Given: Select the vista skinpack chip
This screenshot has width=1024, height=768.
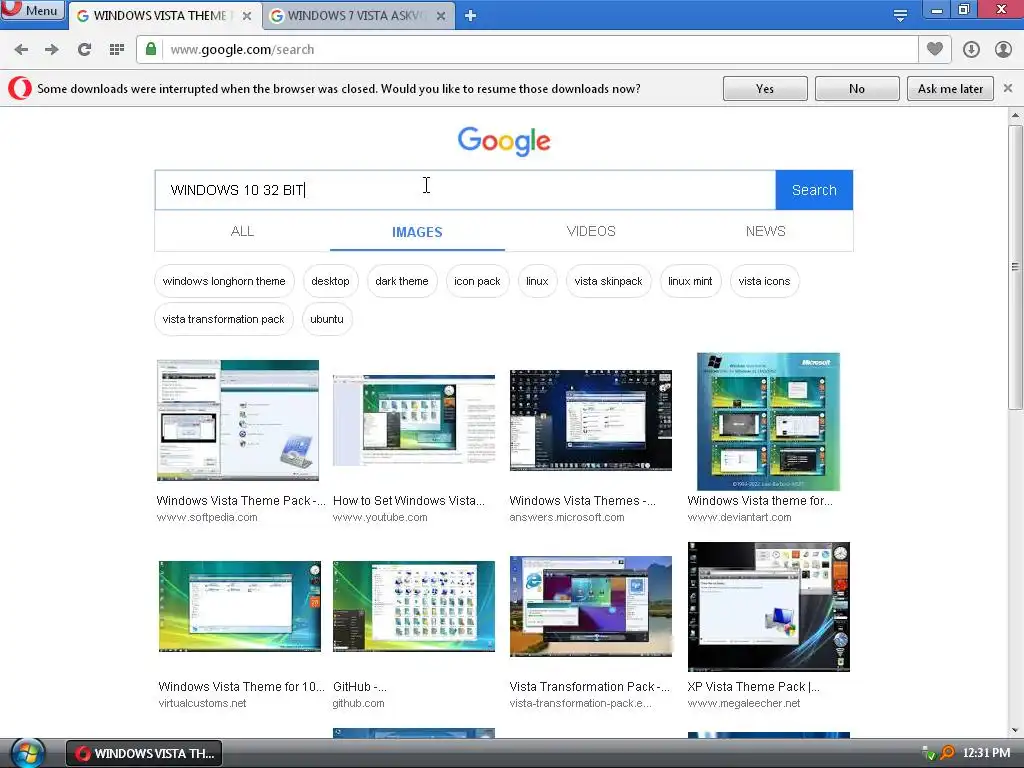Looking at the screenshot, I should click(608, 281).
